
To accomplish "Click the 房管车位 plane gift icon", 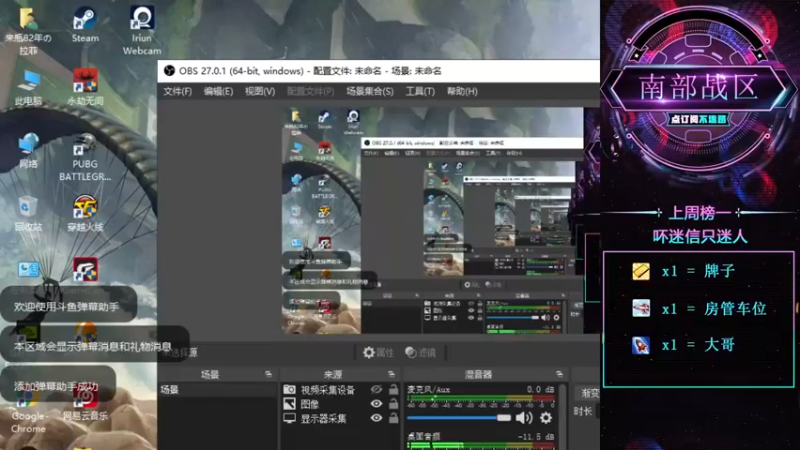I will click(641, 308).
